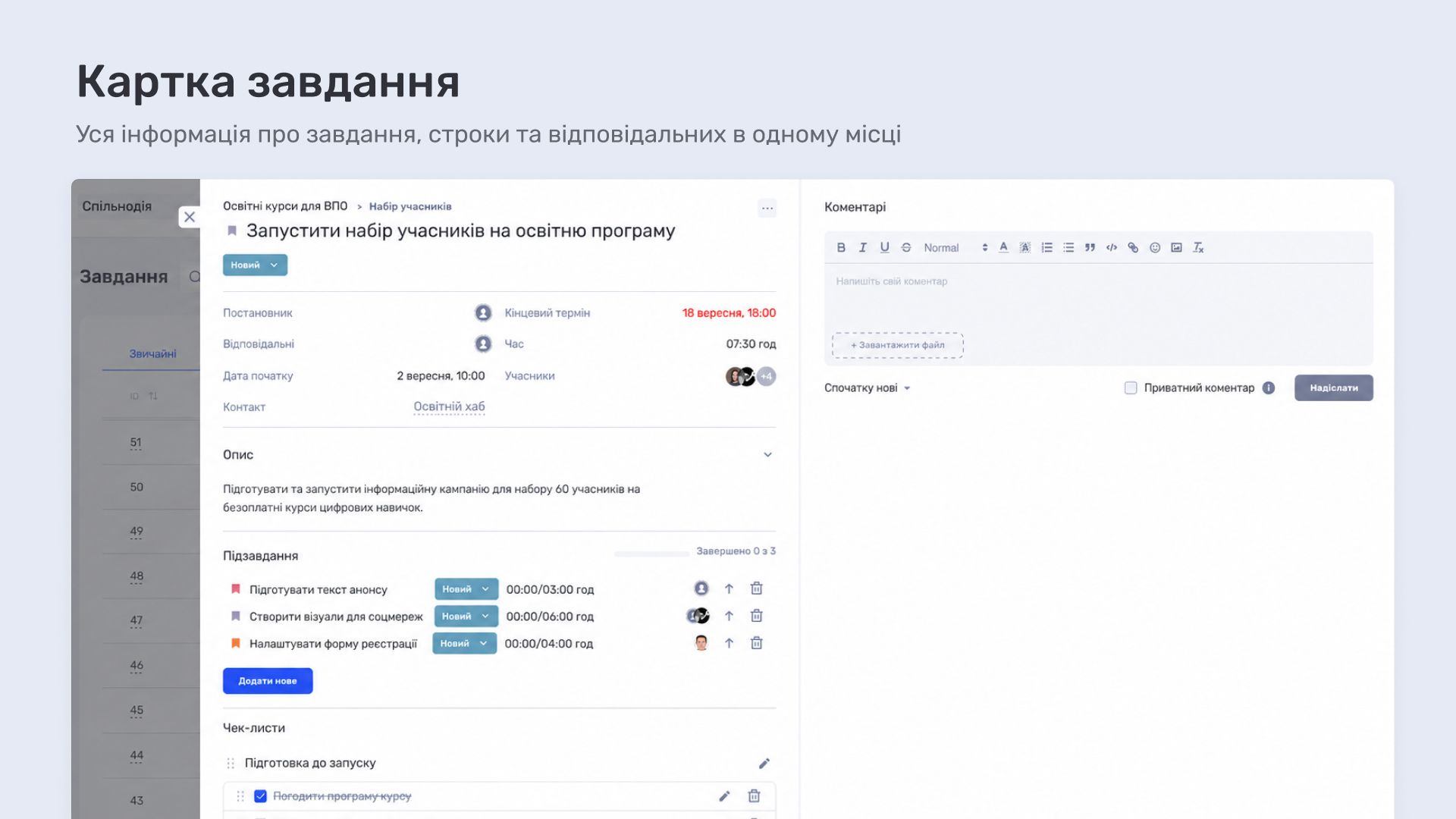Image resolution: width=1456 pixels, height=819 pixels.
Task: Delete subtask Створити візуали для соцмереж
Action: (x=756, y=616)
